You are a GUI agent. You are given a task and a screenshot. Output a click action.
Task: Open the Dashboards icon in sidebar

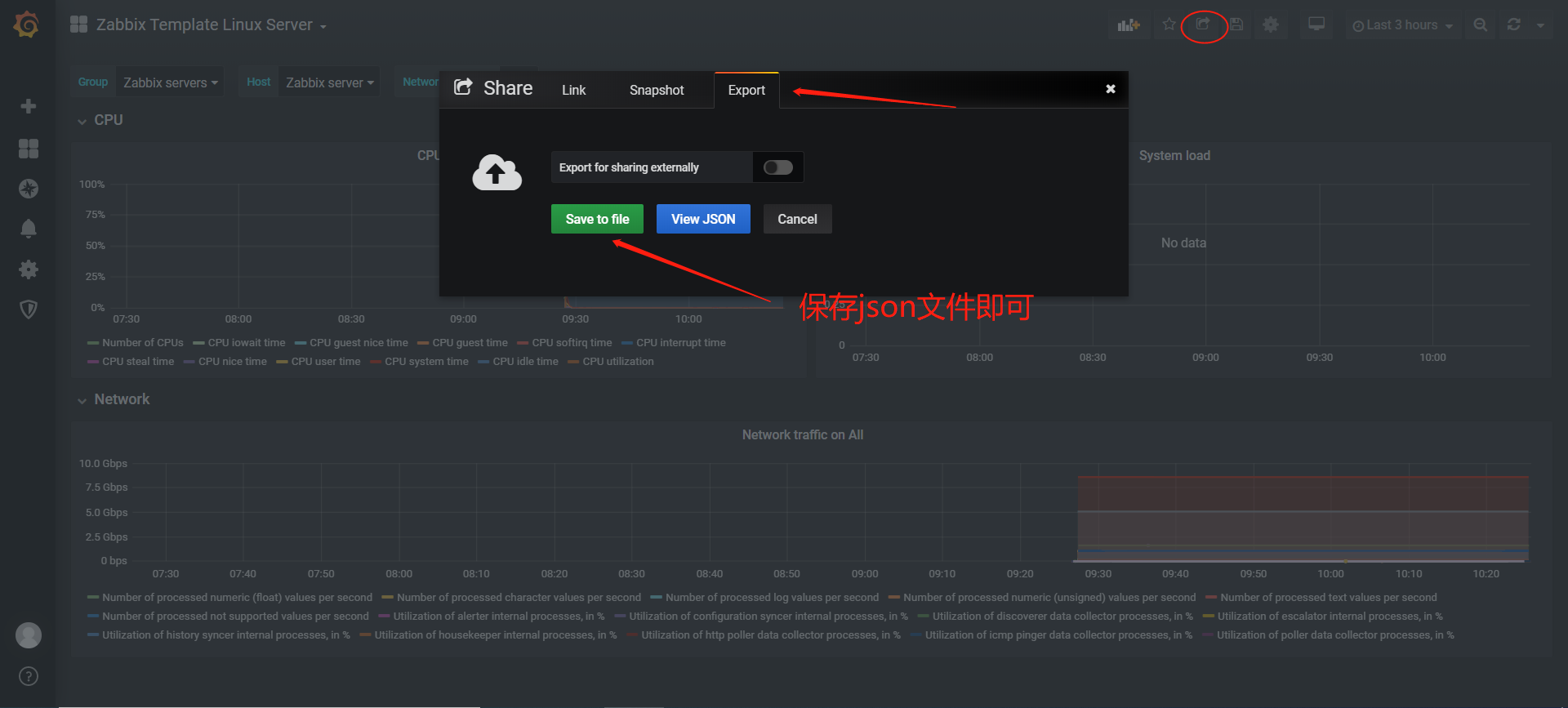click(29, 148)
